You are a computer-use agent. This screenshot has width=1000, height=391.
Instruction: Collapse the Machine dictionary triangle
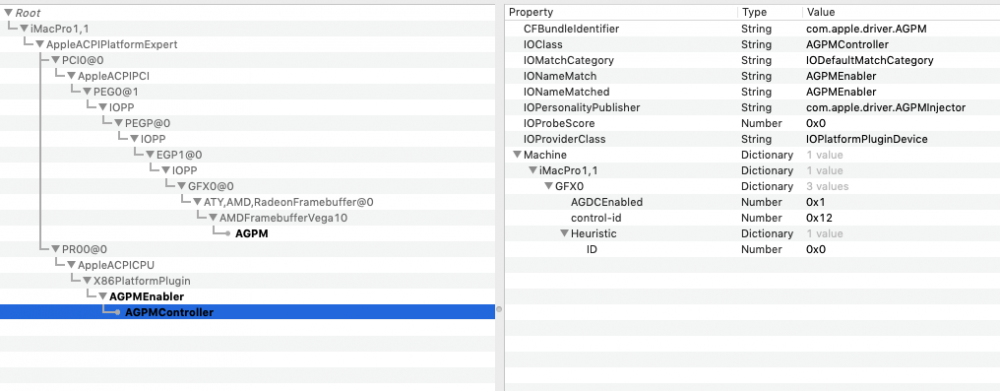(516, 155)
